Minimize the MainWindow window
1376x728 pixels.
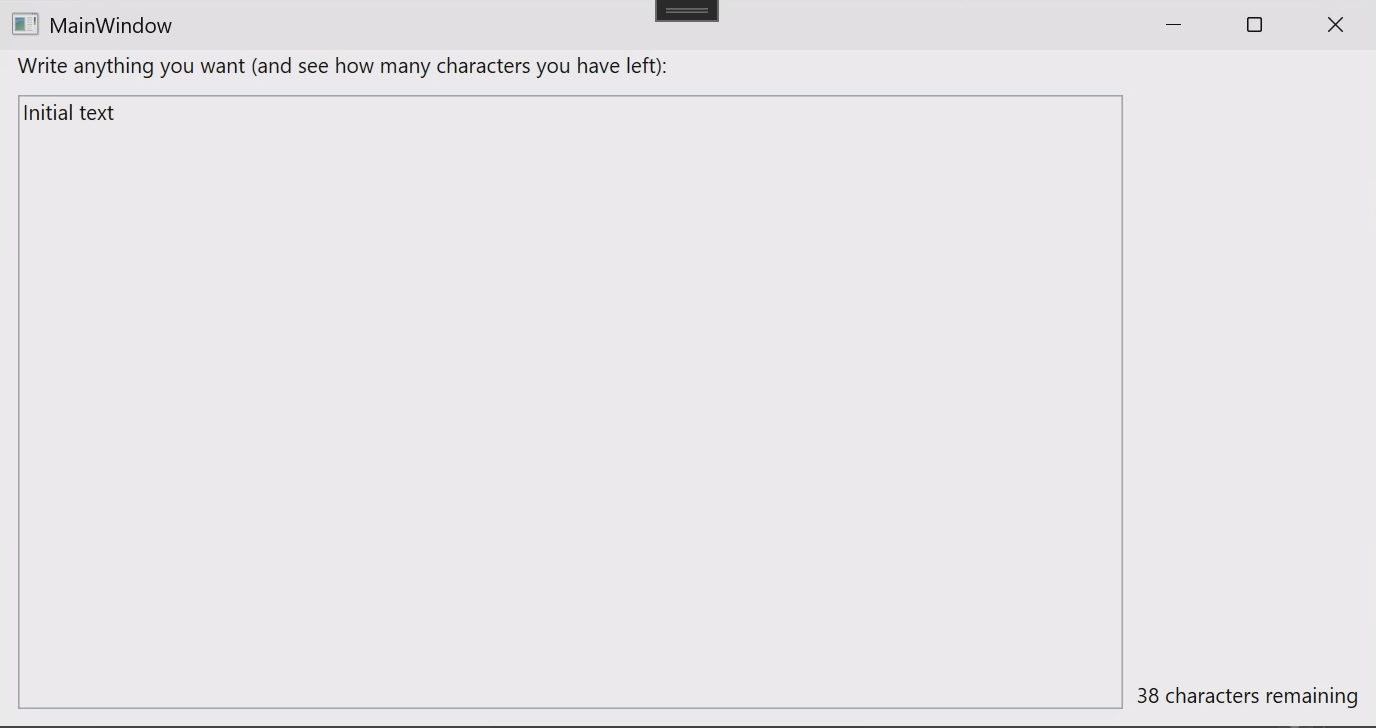(1174, 25)
